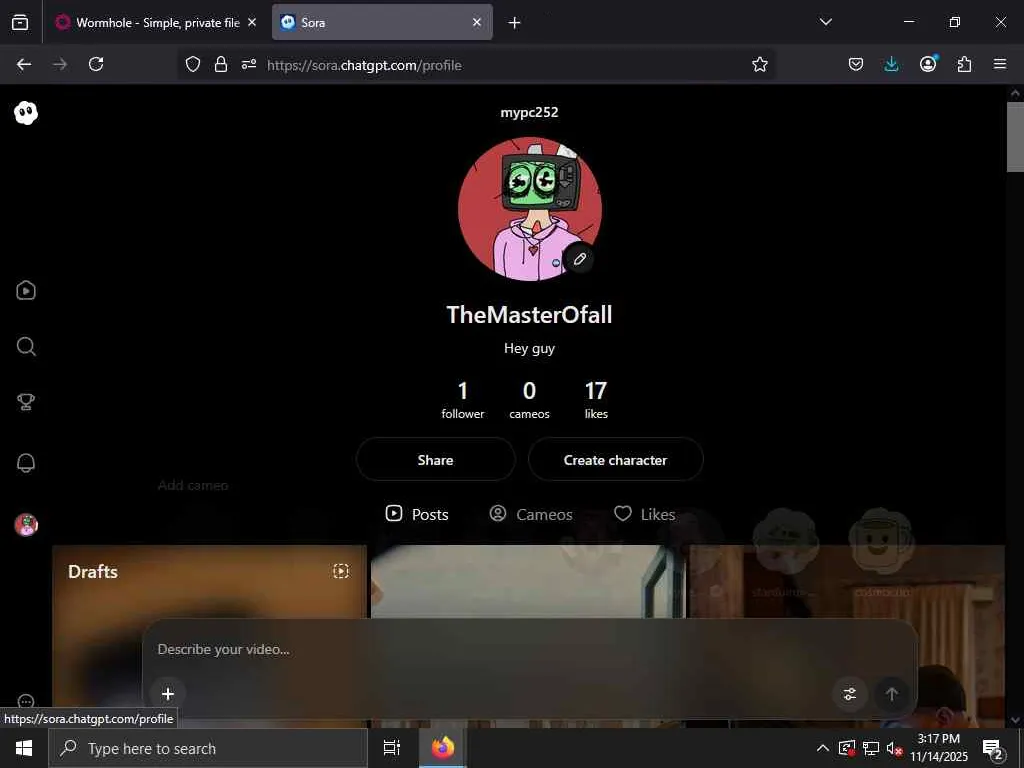Open Firefox downloads panel

coord(891,65)
